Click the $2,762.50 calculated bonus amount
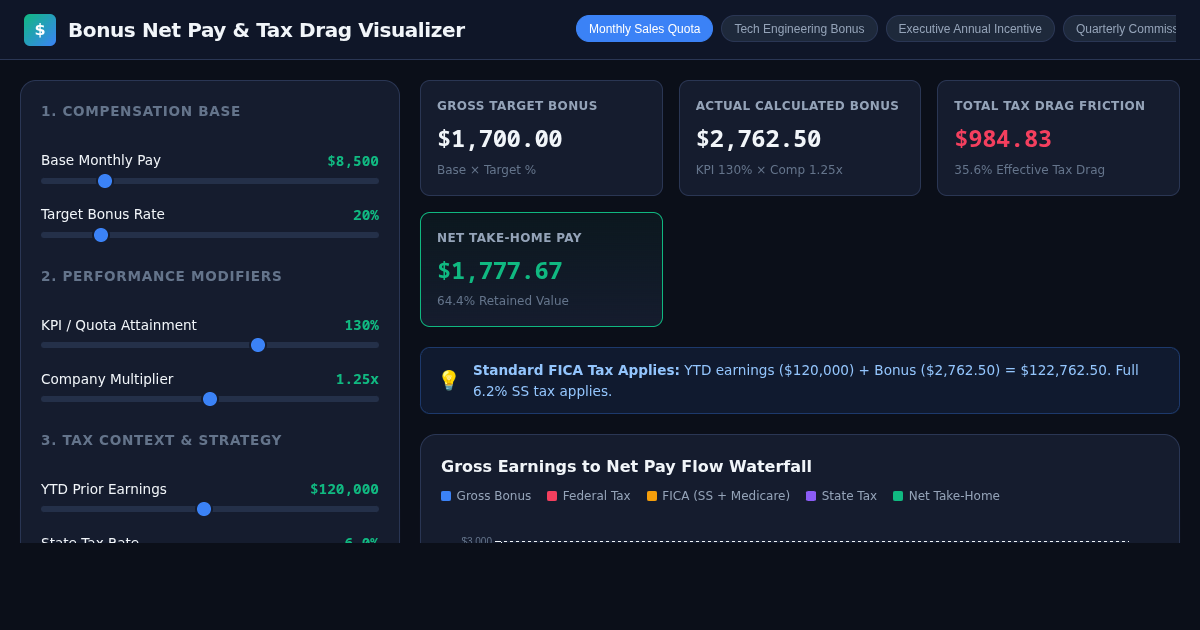The width and height of the screenshot is (1200, 630). pyautogui.click(x=758, y=139)
